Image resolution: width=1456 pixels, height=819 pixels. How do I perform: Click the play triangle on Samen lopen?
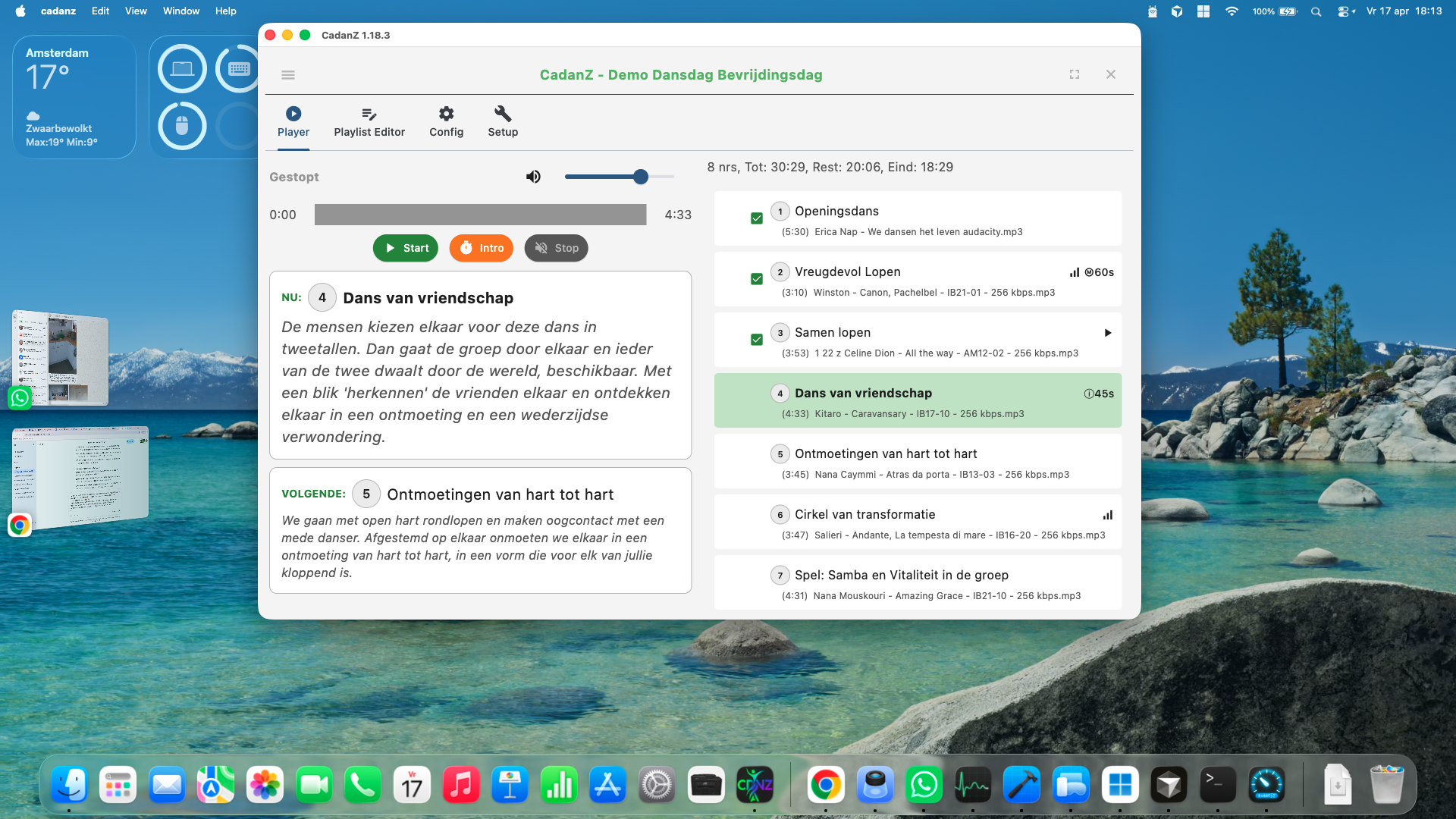tap(1107, 332)
